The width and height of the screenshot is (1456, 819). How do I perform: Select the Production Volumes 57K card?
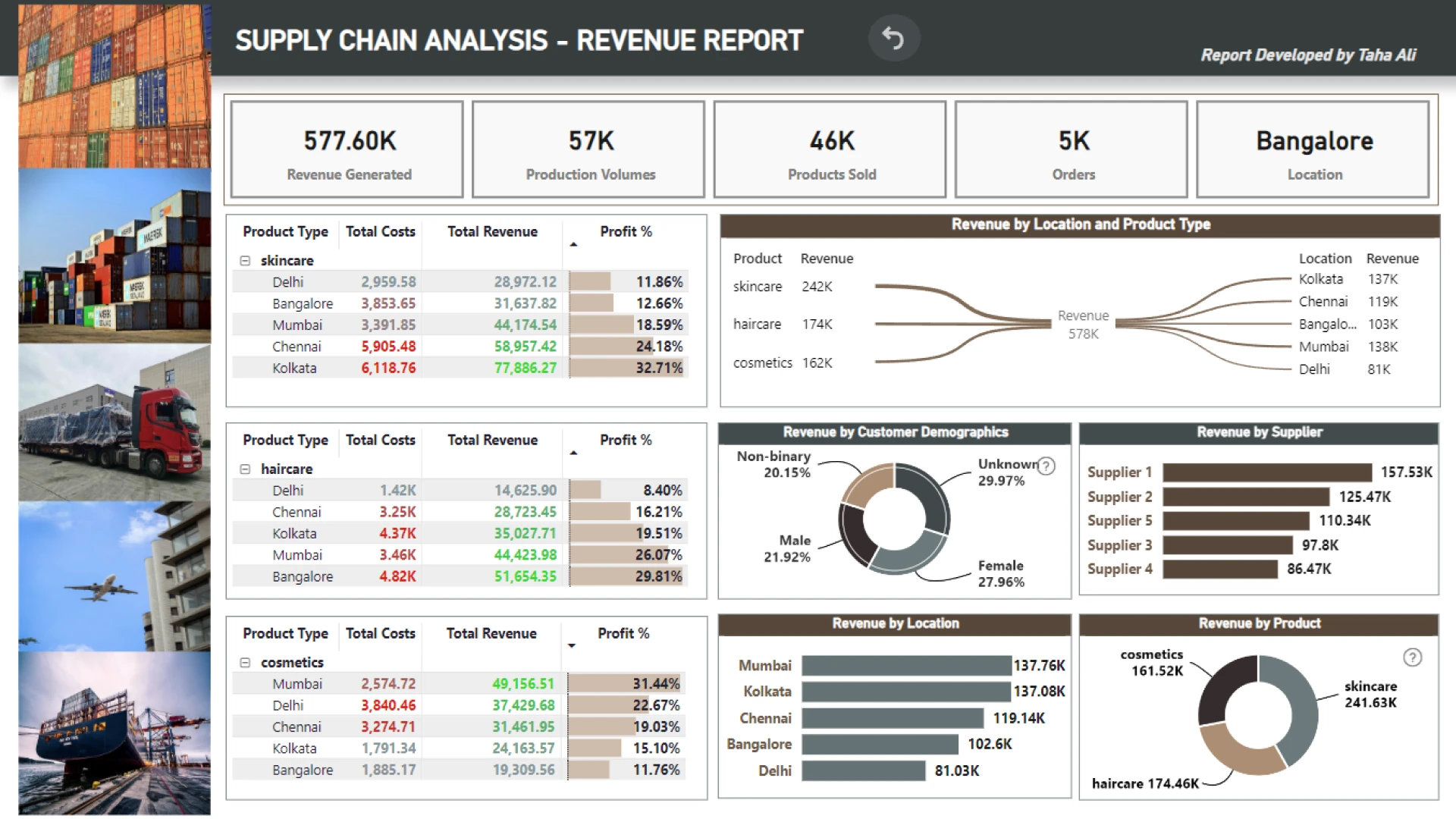[588, 149]
